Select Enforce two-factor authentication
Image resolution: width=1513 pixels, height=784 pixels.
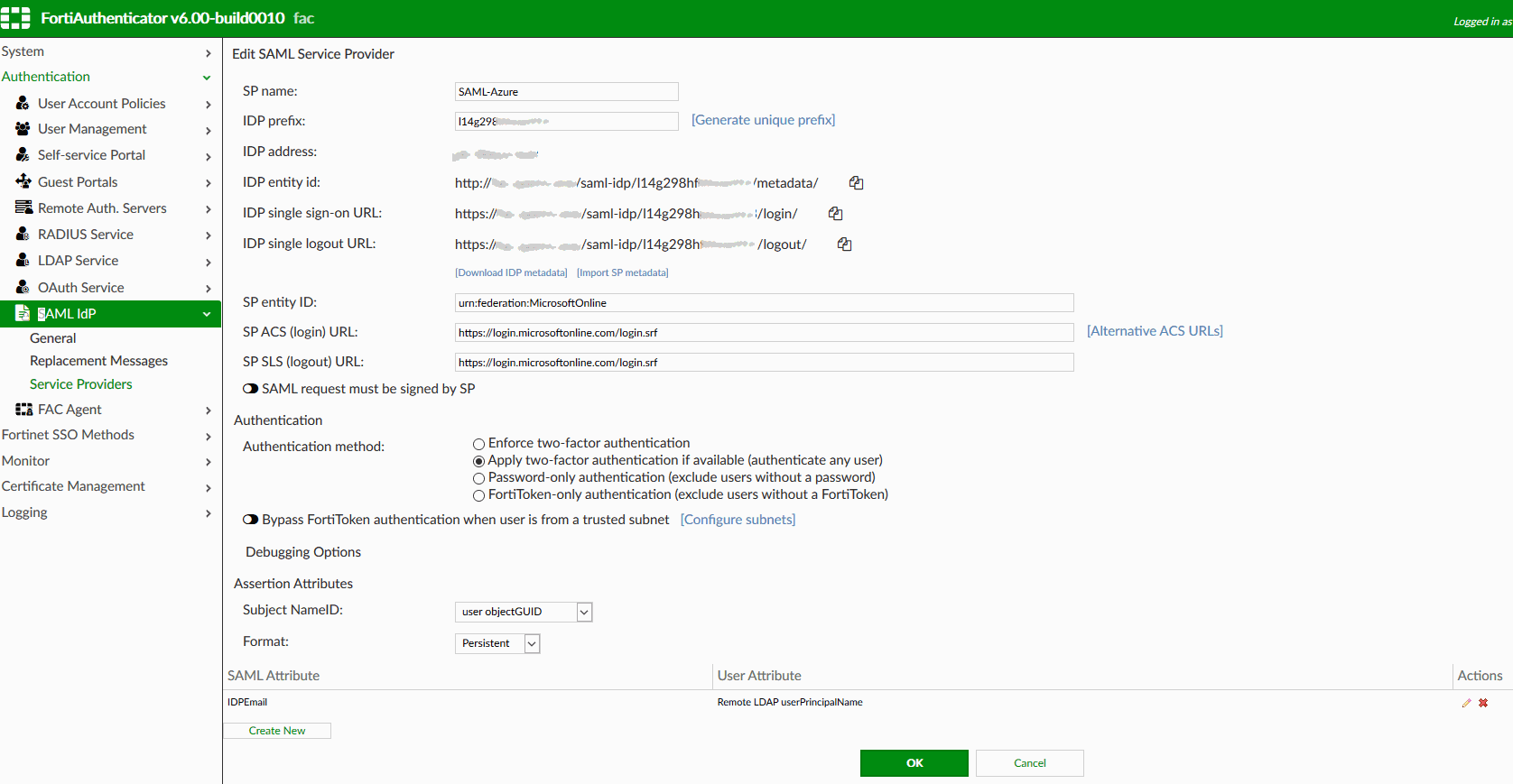479,444
